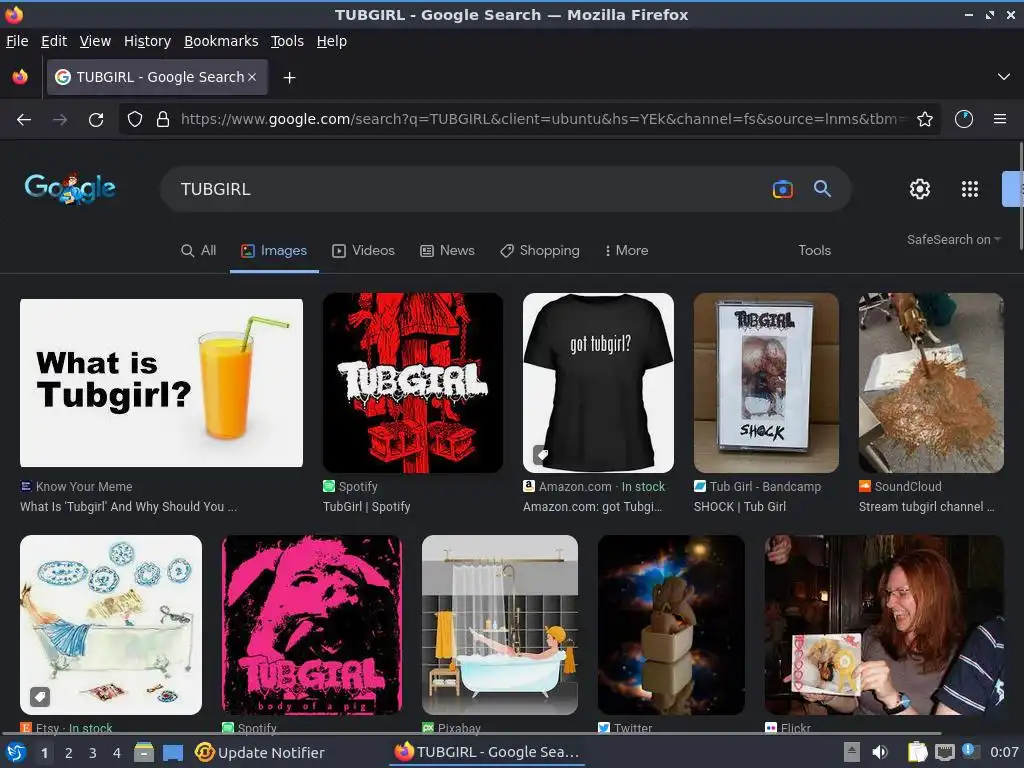
Task: Click the forward navigation arrow
Action: (60, 120)
